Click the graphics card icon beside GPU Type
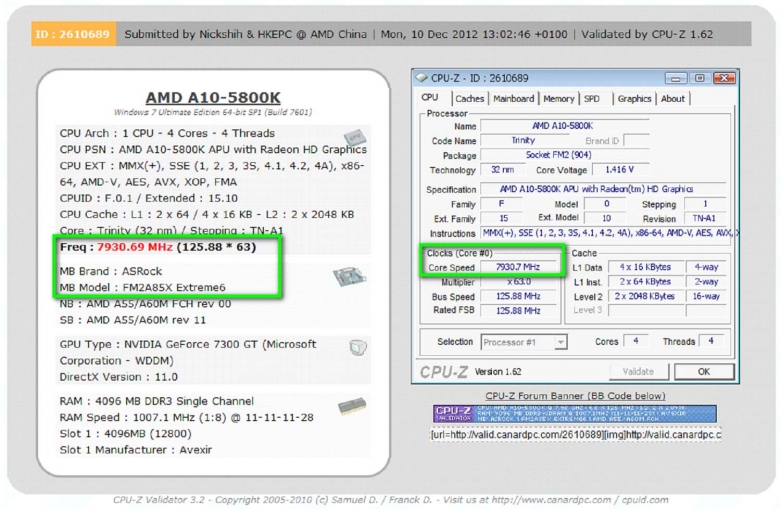781x510 pixels. (x=358, y=347)
